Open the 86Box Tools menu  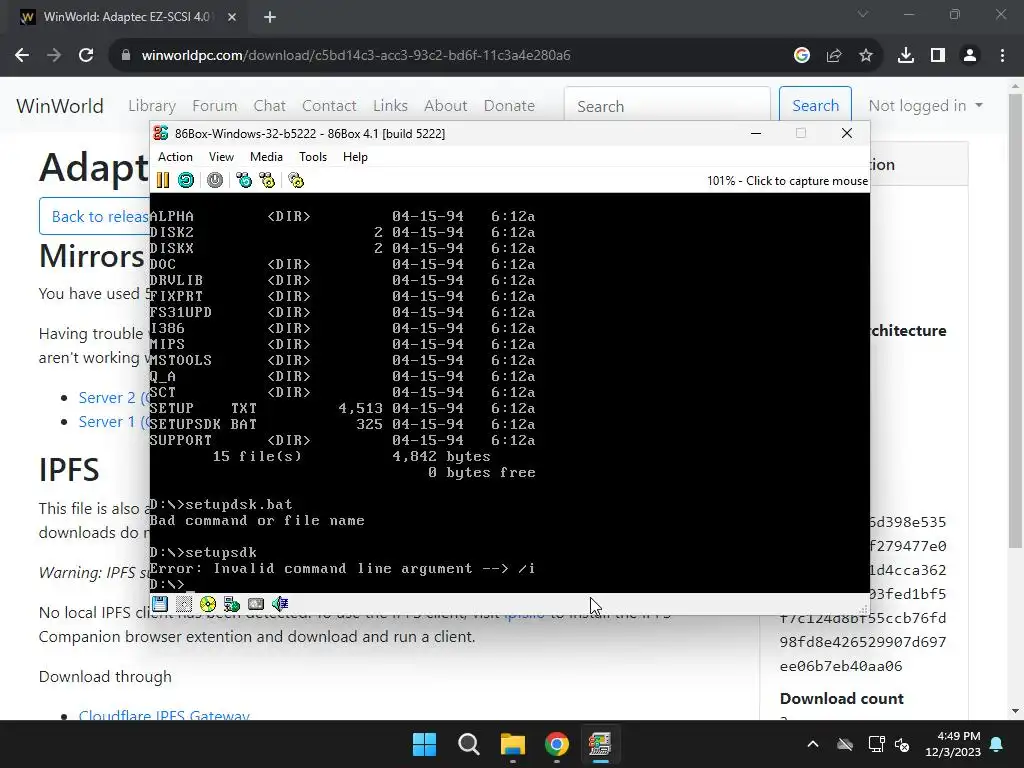point(313,157)
